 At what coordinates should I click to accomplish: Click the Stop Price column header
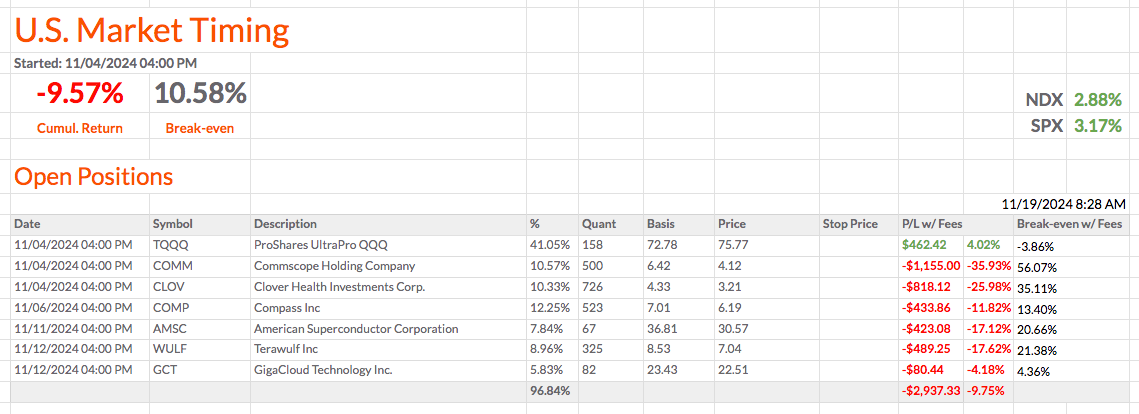pyautogui.click(x=850, y=224)
